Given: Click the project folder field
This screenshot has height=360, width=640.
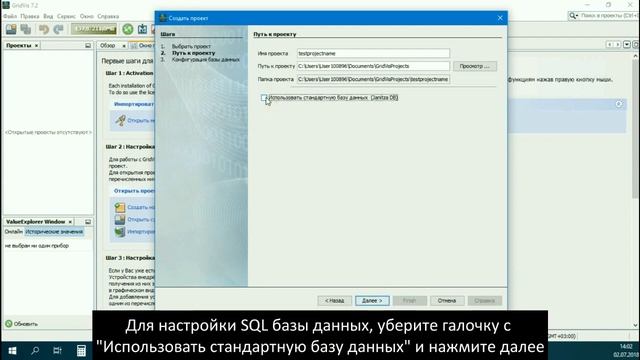Looking at the screenshot, I should 373,79.
